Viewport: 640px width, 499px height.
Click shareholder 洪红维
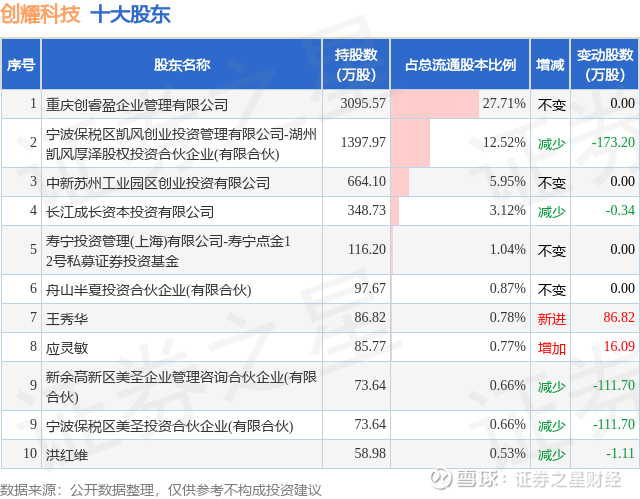point(67,455)
